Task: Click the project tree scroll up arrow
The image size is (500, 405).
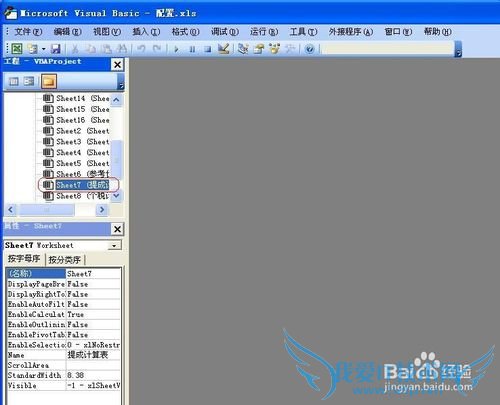Action: 116,99
